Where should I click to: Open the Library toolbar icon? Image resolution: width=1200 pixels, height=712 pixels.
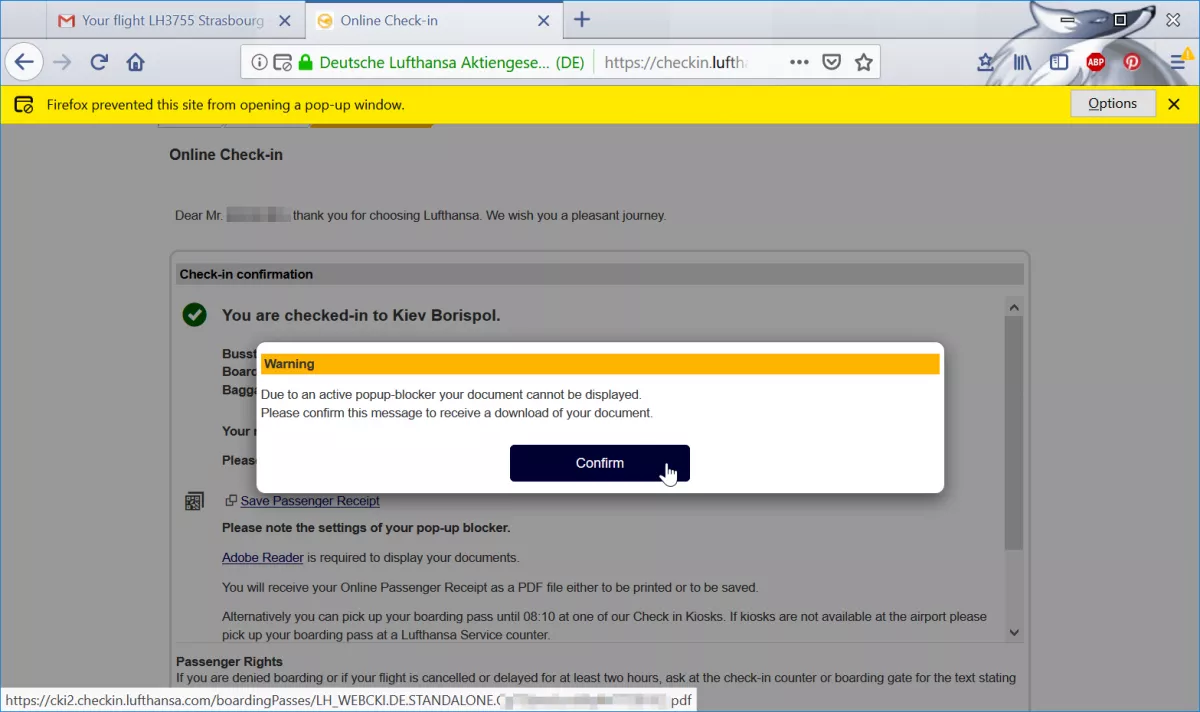[1022, 62]
